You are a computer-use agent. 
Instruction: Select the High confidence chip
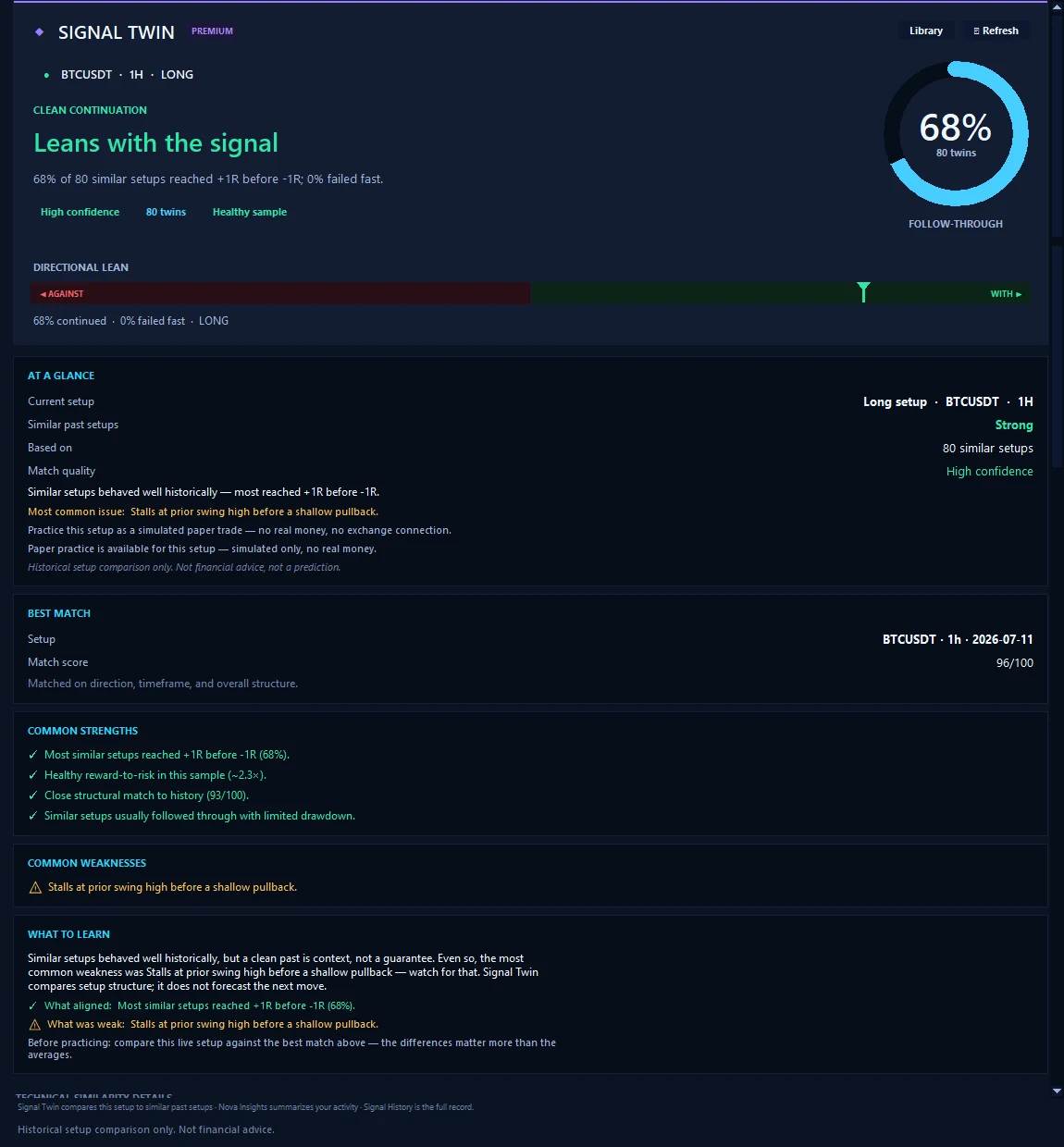click(80, 212)
